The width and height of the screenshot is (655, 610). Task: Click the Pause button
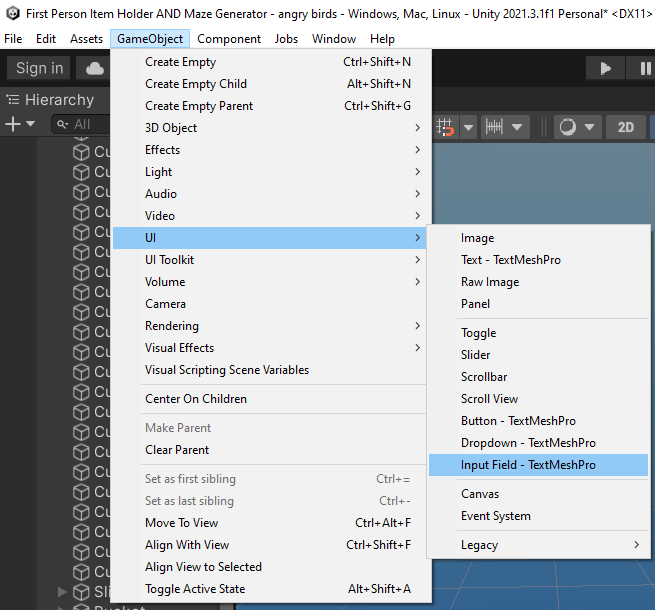pos(644,68)
